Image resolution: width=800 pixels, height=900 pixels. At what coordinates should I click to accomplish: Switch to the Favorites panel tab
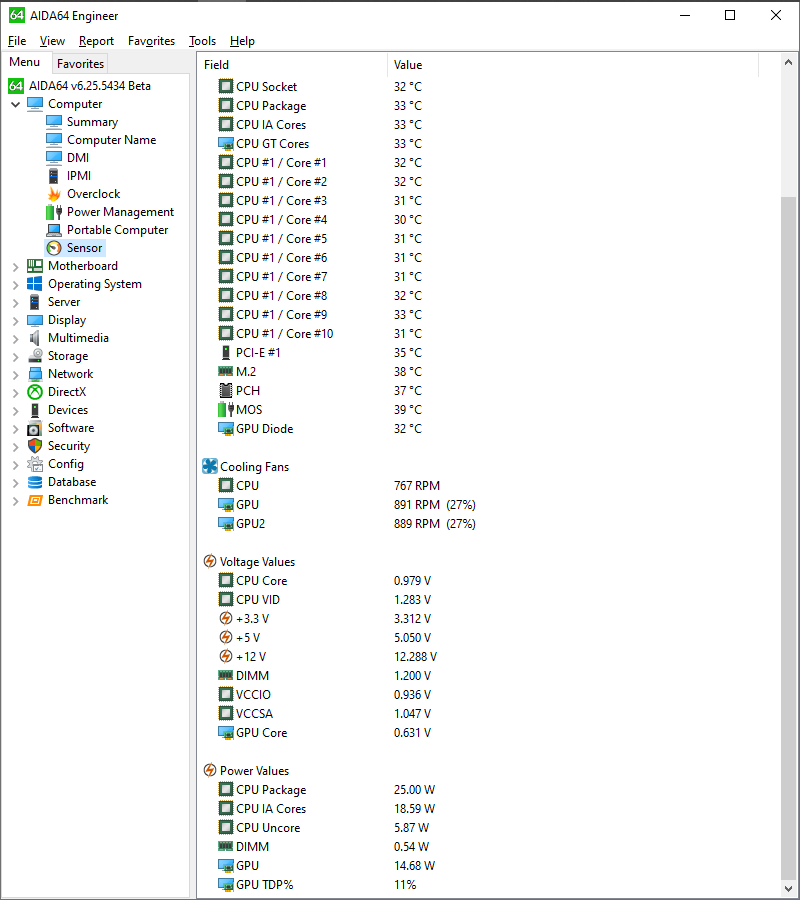[80, 64]
